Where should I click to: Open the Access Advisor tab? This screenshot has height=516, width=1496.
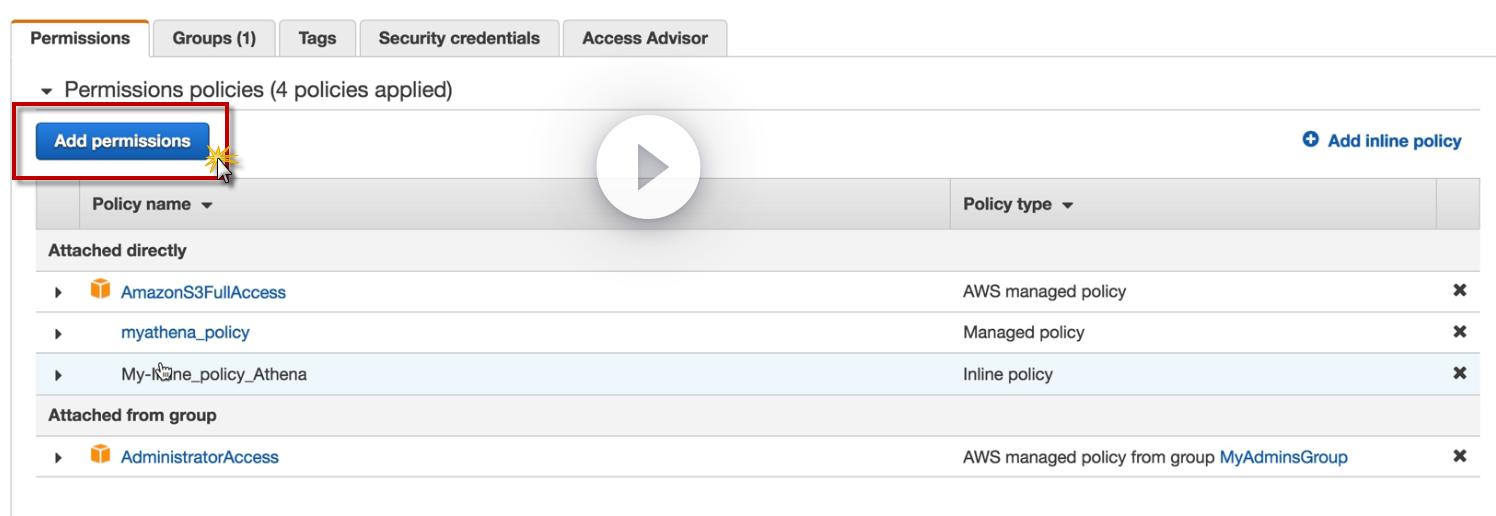pyautogui.click(x=644, y=38)
